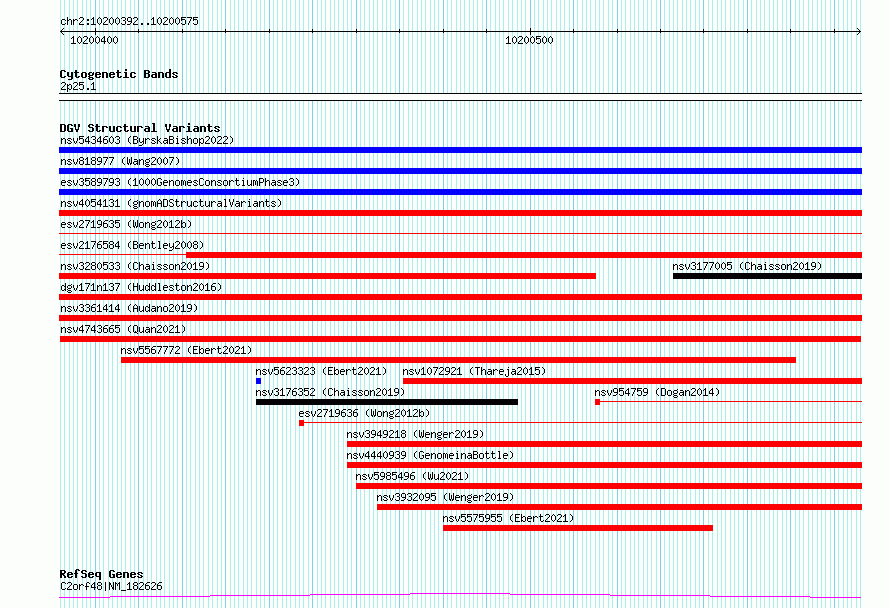This screenshot has height=608, width=890.
Task: Click the red bar under dgv171n137
Action: pyautogui.click(x=460, y=297)
